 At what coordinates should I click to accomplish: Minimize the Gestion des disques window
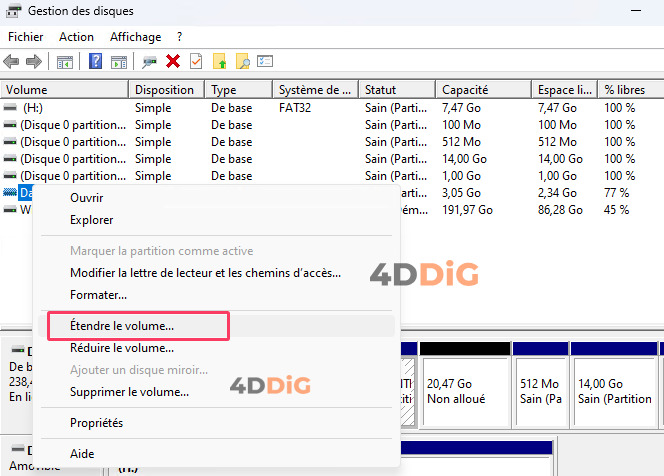(636, 11)
